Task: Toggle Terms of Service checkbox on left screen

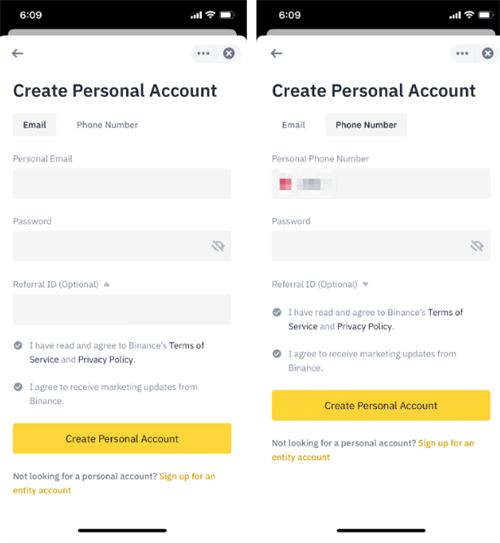Action: click(18, 345)
